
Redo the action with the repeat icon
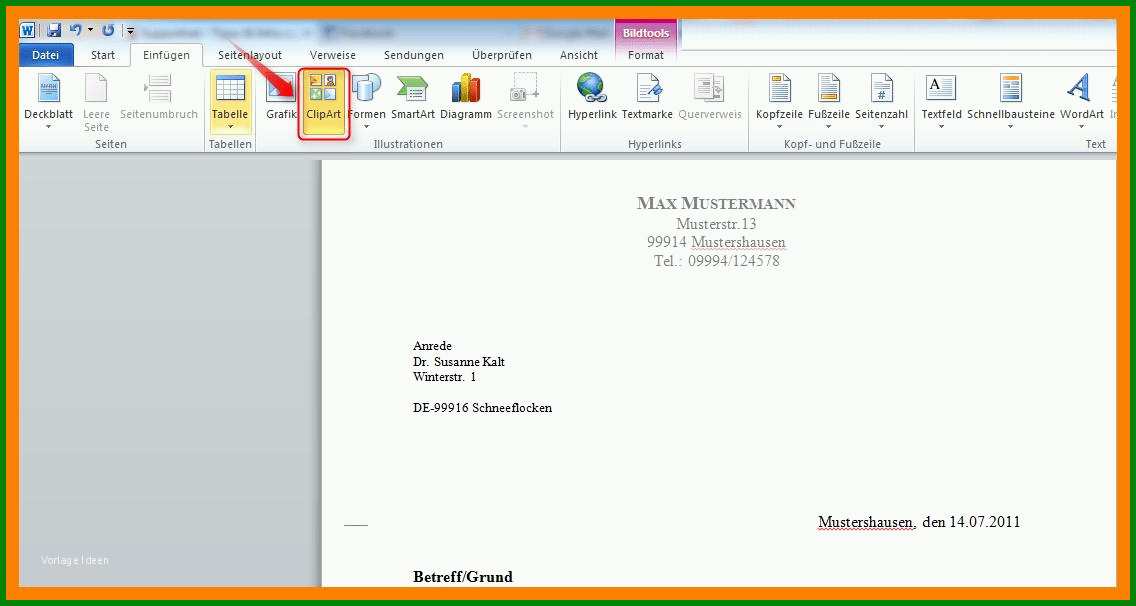[x=108, y=30]
